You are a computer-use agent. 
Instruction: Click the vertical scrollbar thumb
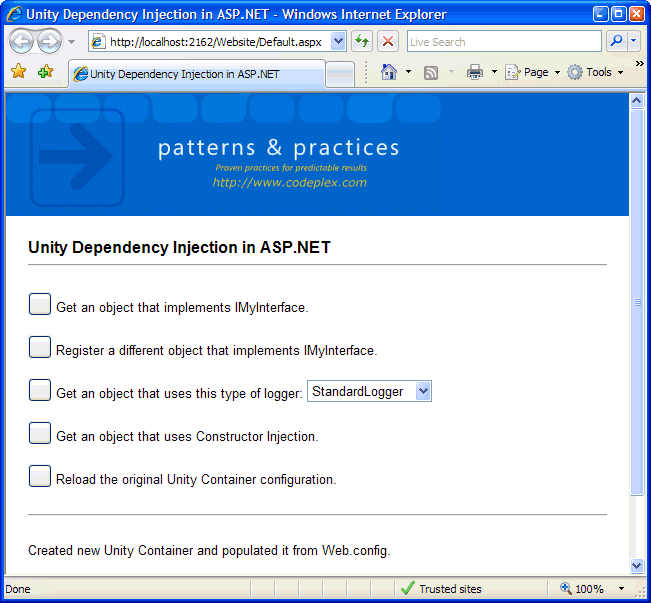point(637,302)
